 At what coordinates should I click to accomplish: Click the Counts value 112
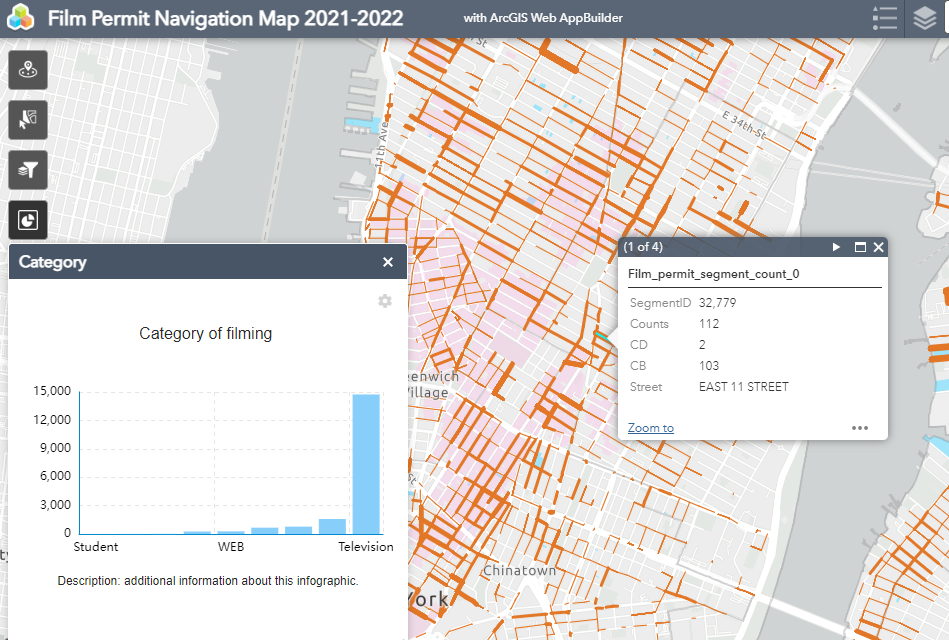point(709,324)
